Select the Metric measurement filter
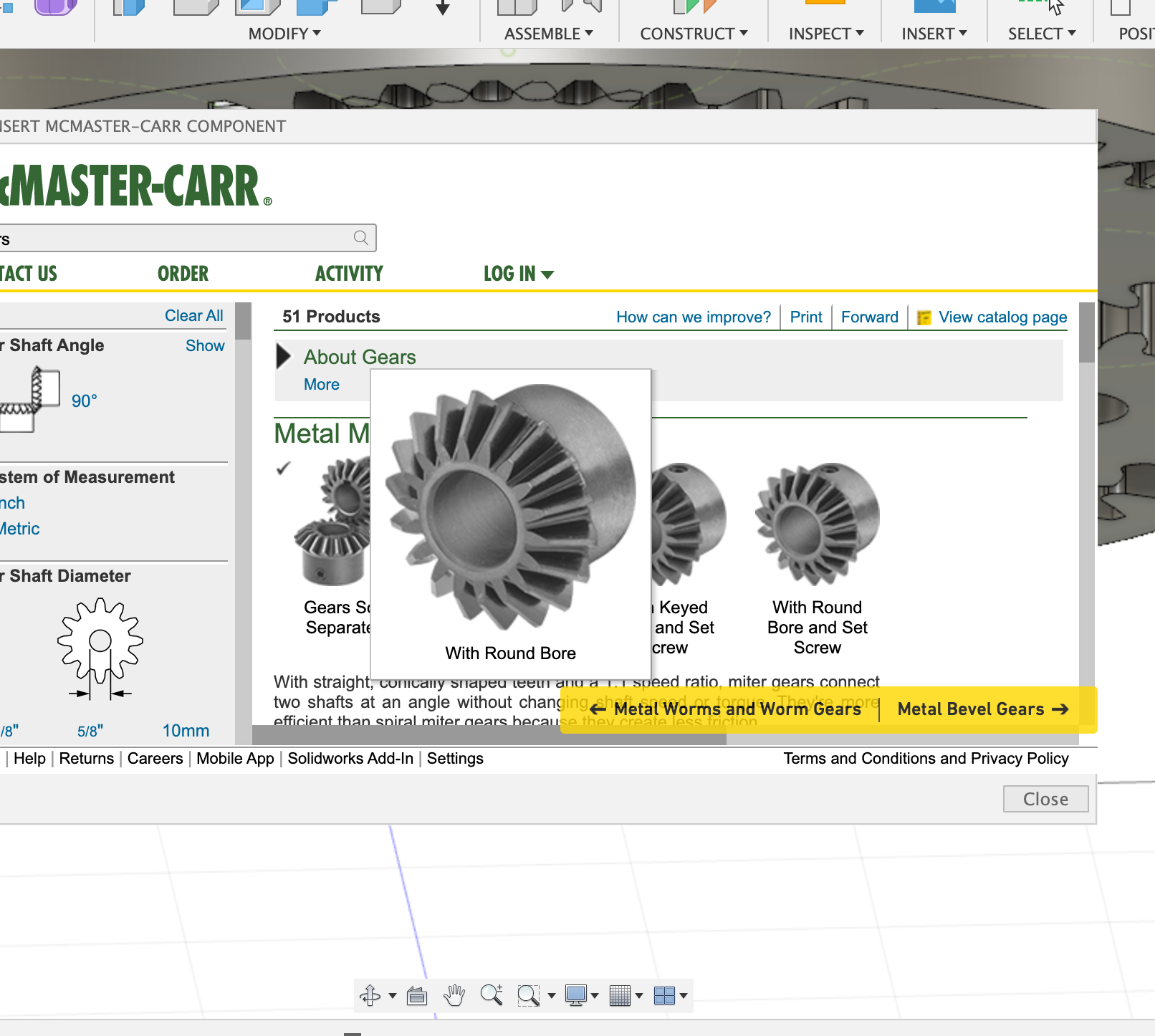The image size is (1155, 1036). point(20,529)
